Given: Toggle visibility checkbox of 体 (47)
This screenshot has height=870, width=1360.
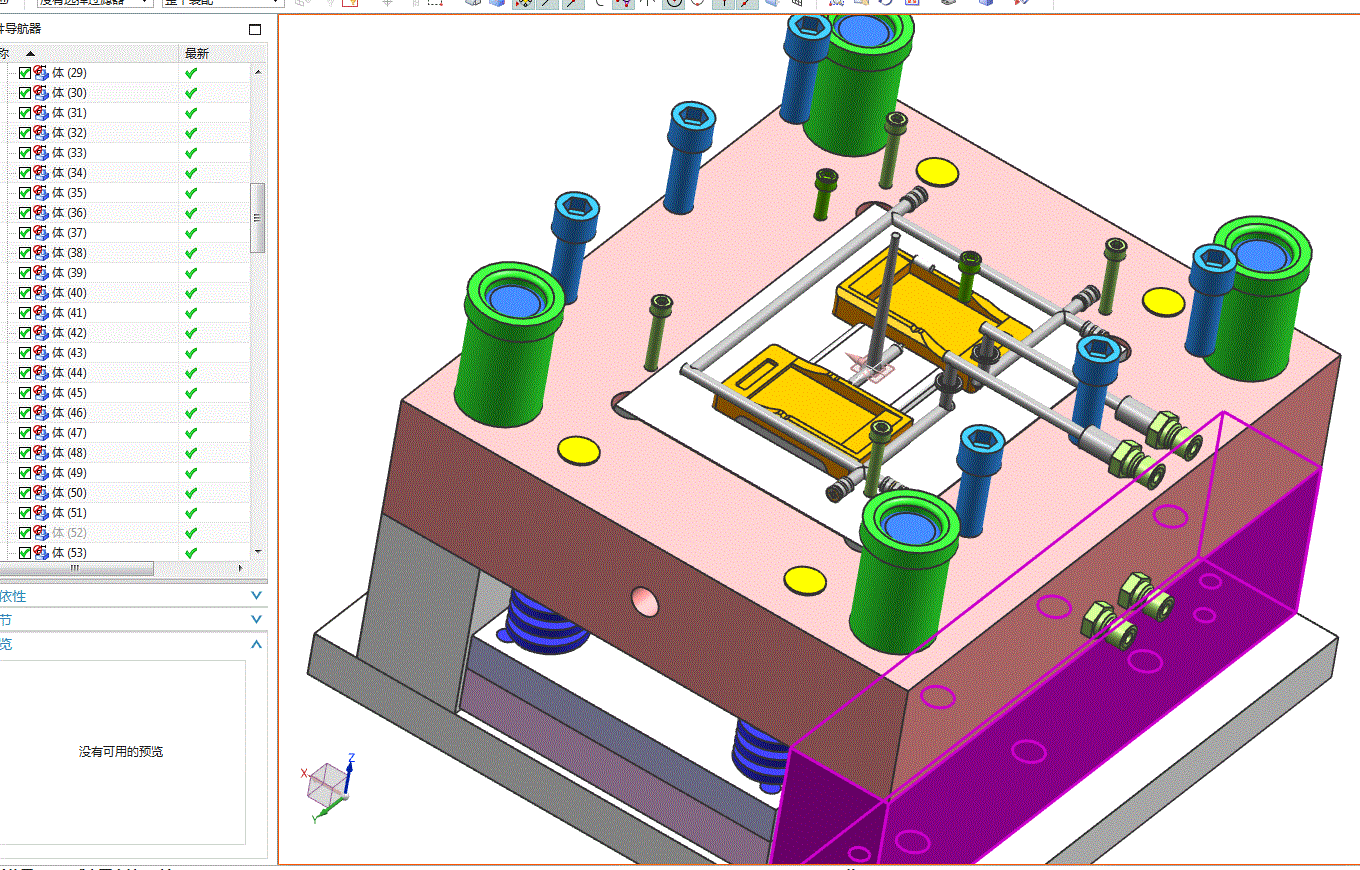Looking at the screenshot, I should point(25,433).
